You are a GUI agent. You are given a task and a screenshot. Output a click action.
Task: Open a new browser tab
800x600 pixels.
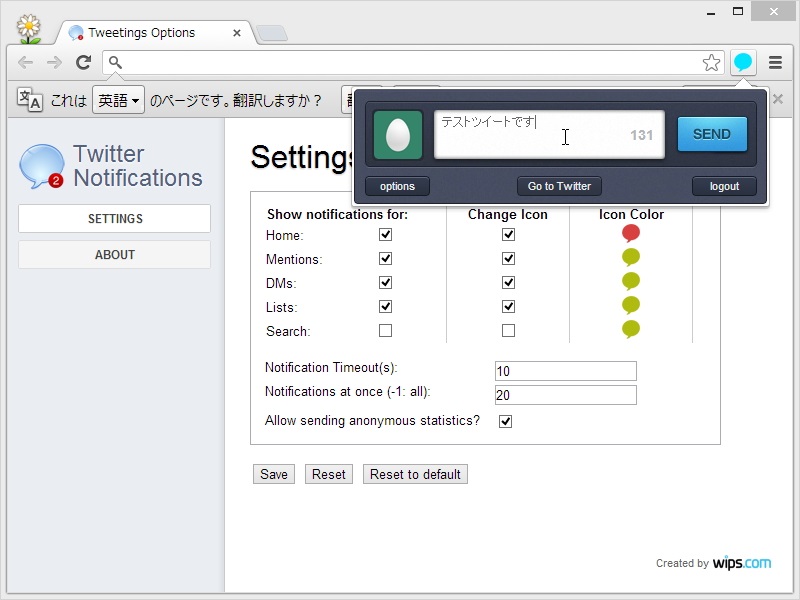pyautogui.click(x=272, y=33)
